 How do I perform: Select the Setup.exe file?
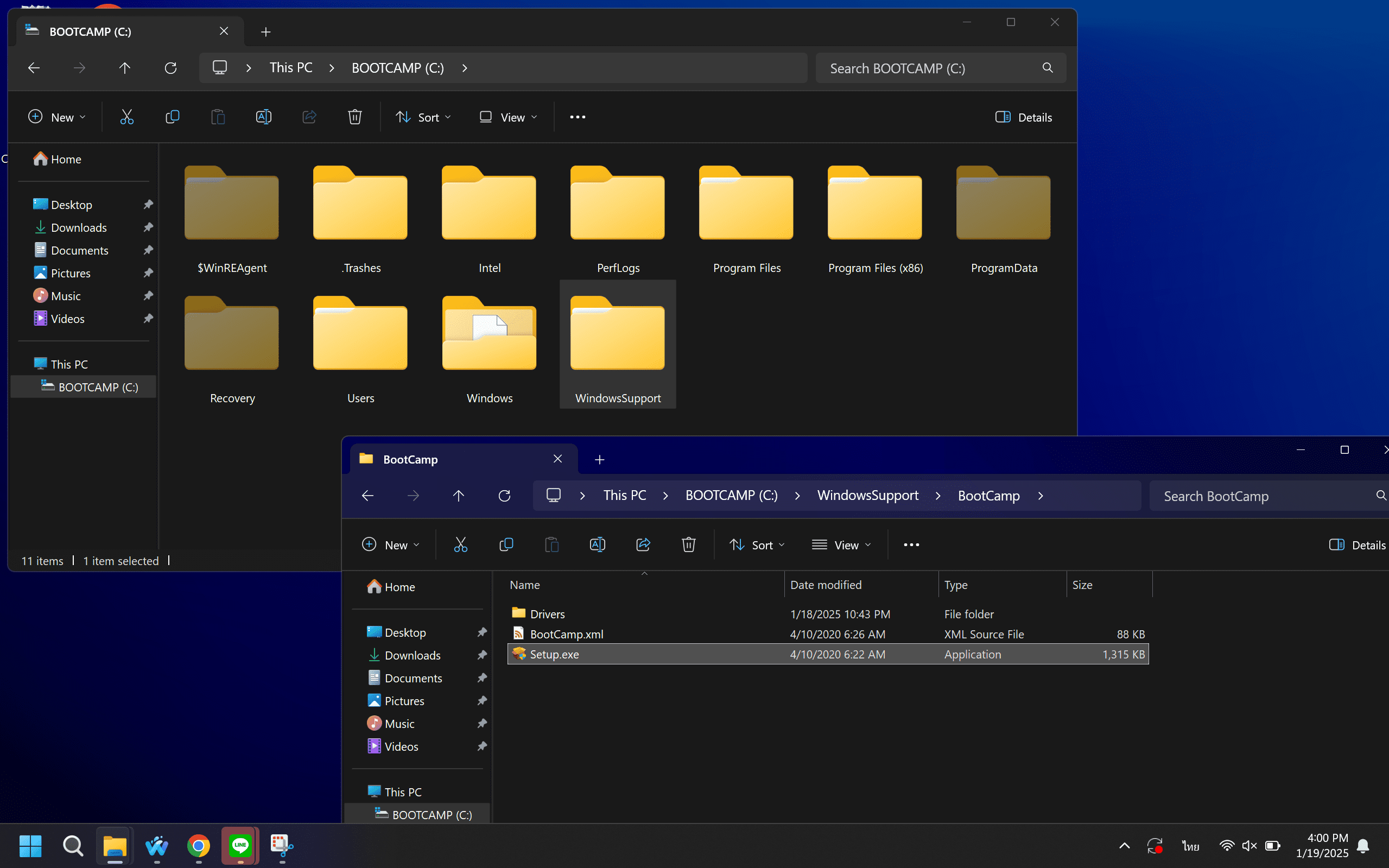click(x=554, y=655)
